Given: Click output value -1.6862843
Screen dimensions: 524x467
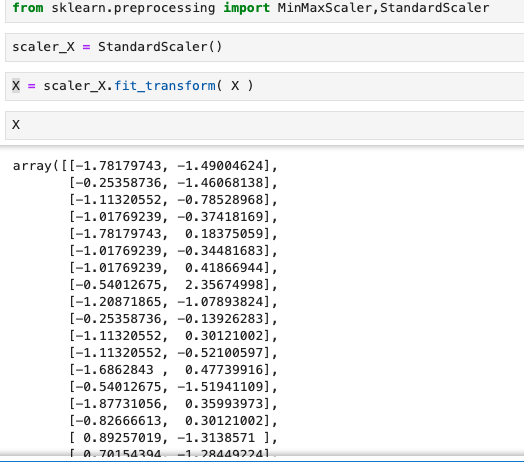Looking at the screenshot, I should [115, 370].
